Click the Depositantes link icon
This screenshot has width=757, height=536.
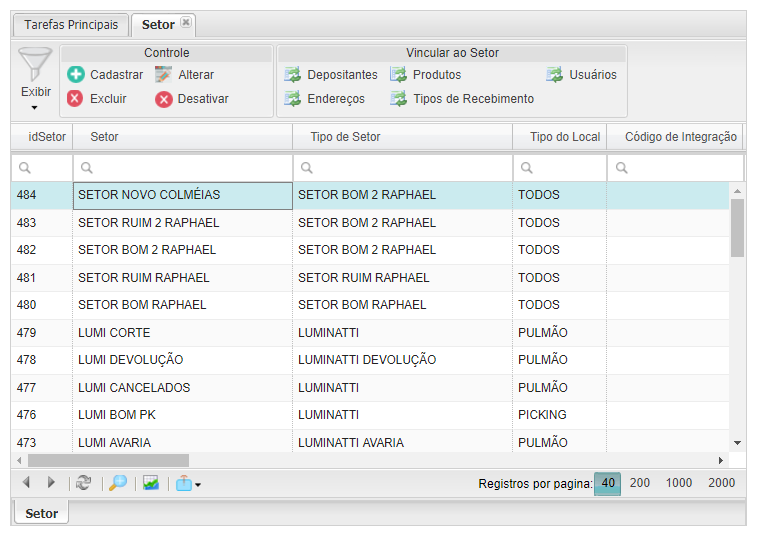click(293, 74)
